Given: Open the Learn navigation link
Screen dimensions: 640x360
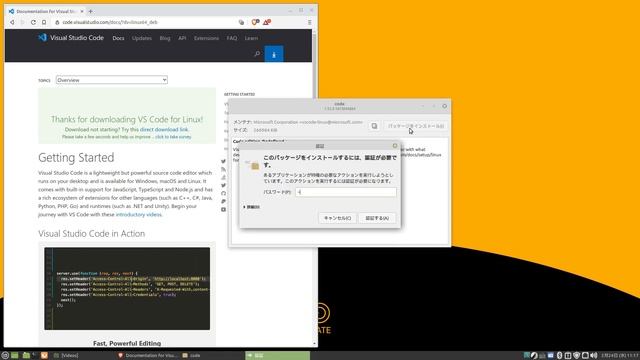Looking at the screenshot, I should pyautogui.click(x=251, y=38).
